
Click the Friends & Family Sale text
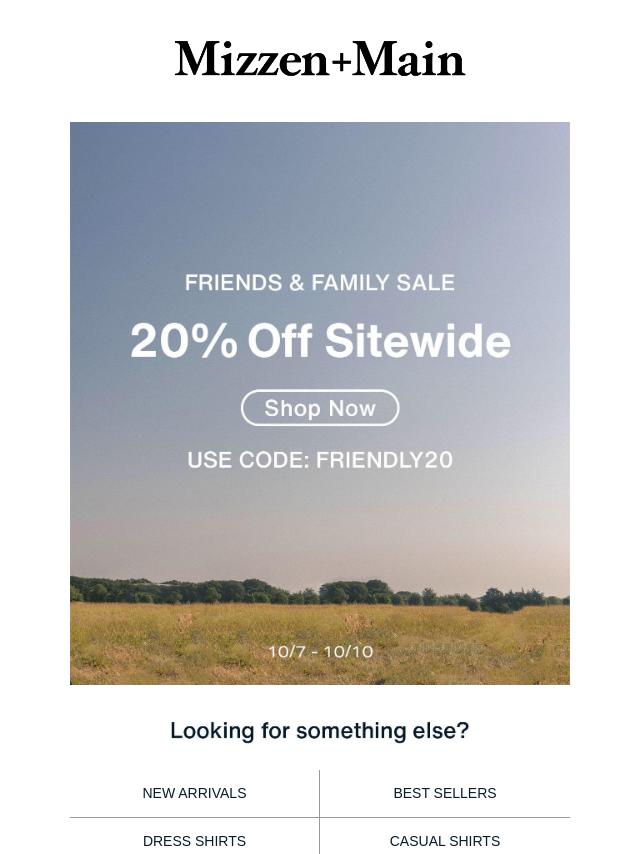[x=320, y=283]
